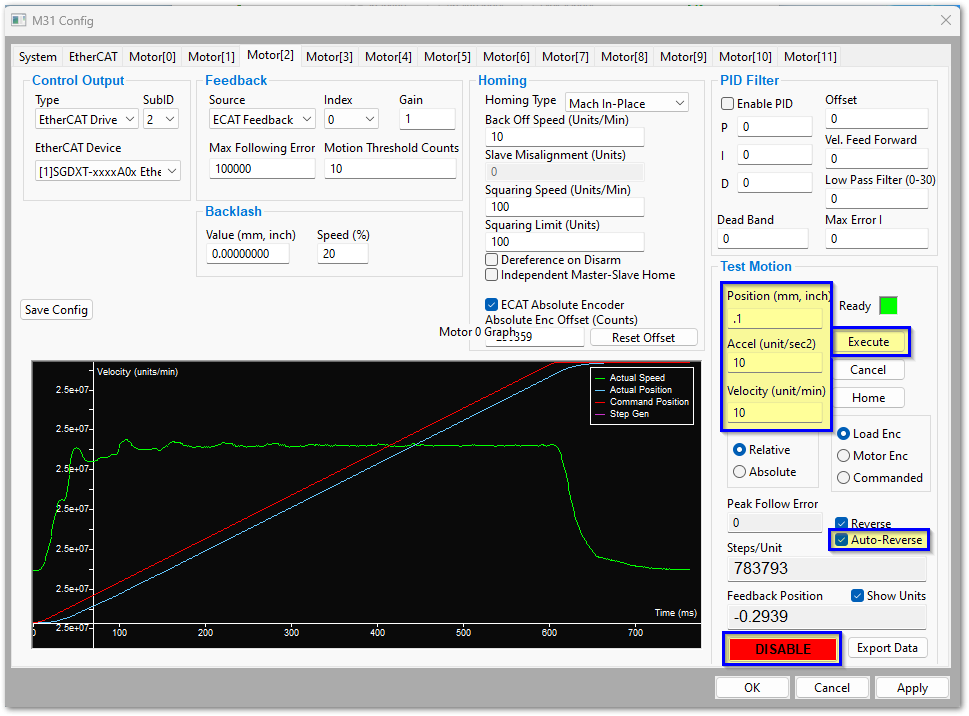
Task: Click the red DISABLE button
Action: (x=782, y=649)
